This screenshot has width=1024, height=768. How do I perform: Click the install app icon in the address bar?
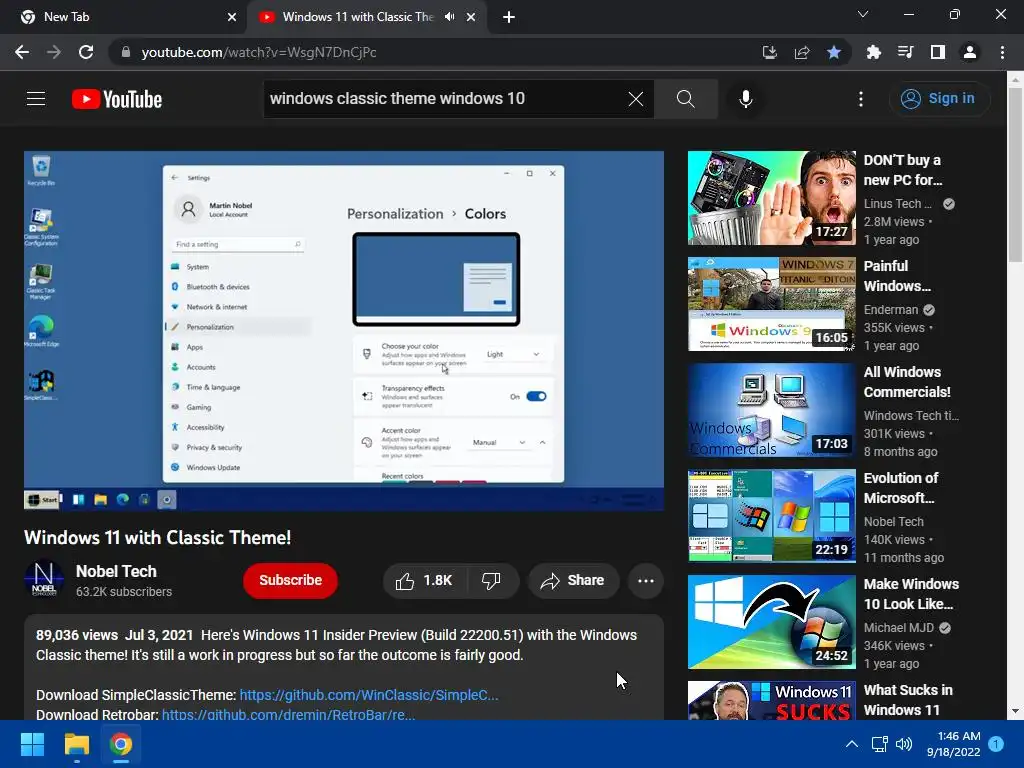(x=770, y=52)
